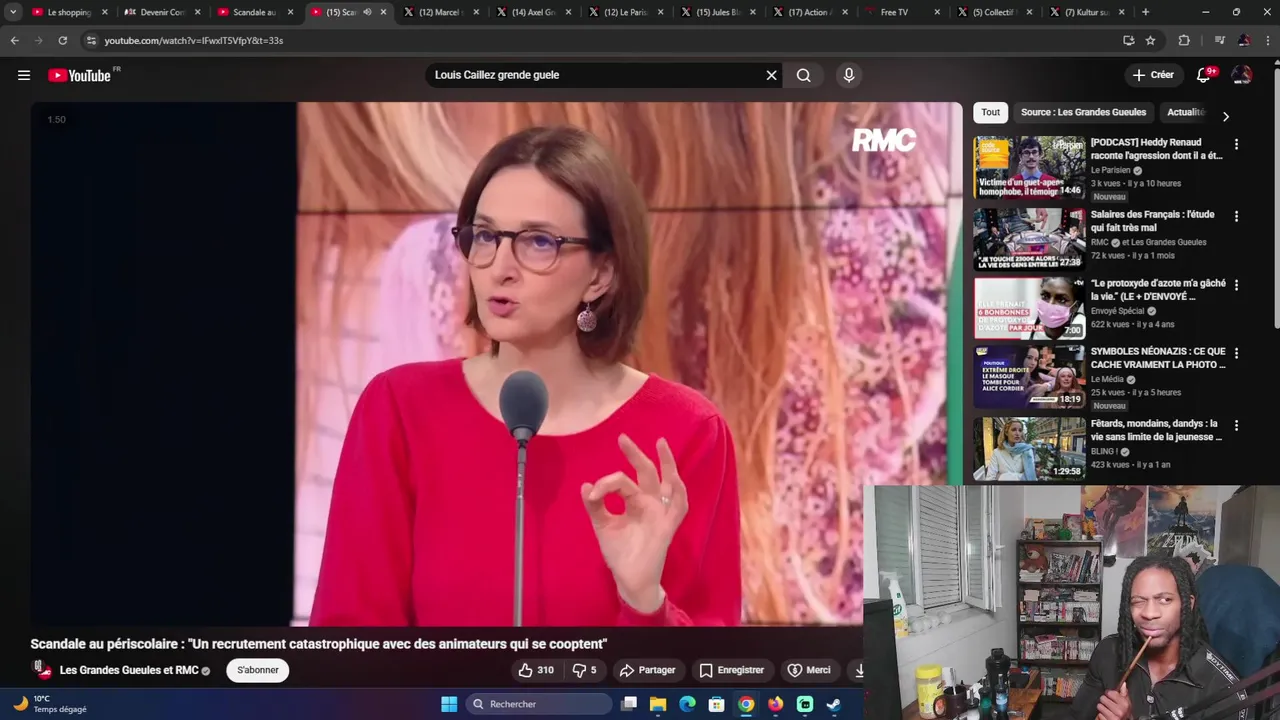1280x720 pixels.
Task: Open the Chrome extensions puzzle icon
Action: pos(1184,41)
